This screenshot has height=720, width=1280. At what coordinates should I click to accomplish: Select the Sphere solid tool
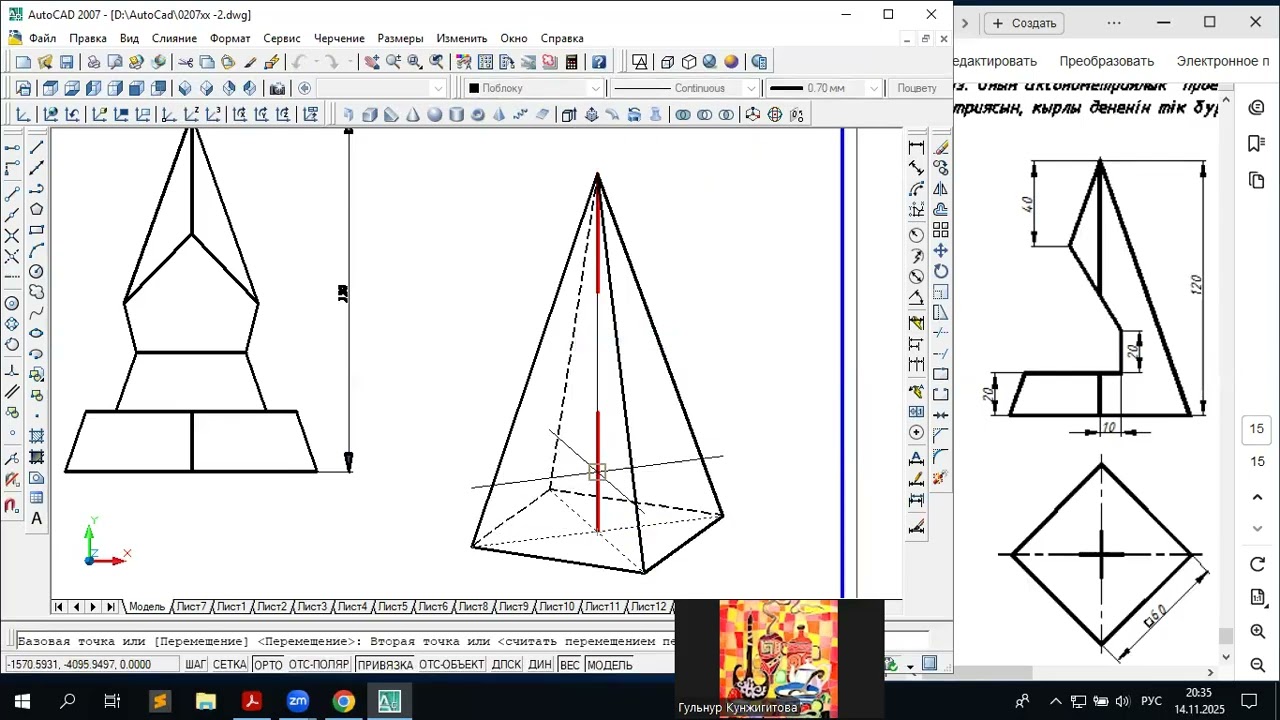coord(435,115)
